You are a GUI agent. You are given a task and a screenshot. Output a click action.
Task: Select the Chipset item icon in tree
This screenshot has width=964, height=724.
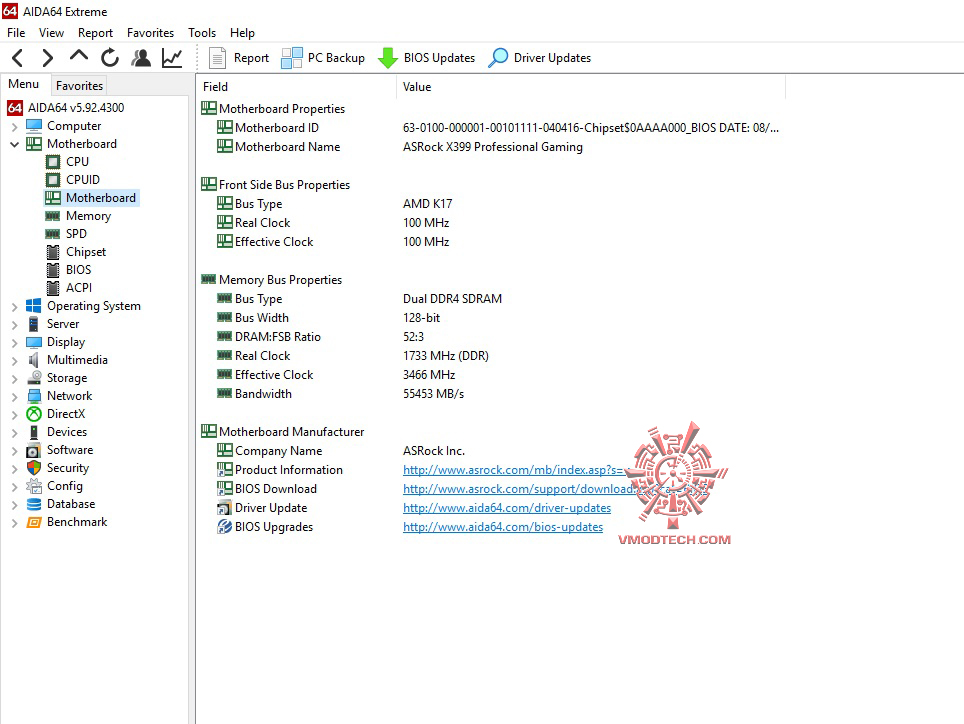coord(53,251)
